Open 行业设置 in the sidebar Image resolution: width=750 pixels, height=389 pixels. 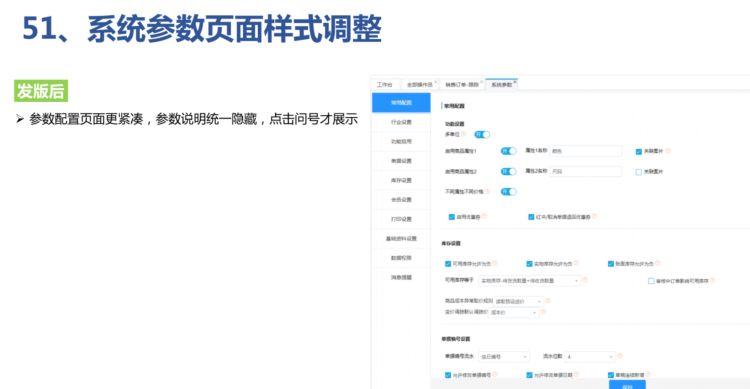(x=401, y=122)
